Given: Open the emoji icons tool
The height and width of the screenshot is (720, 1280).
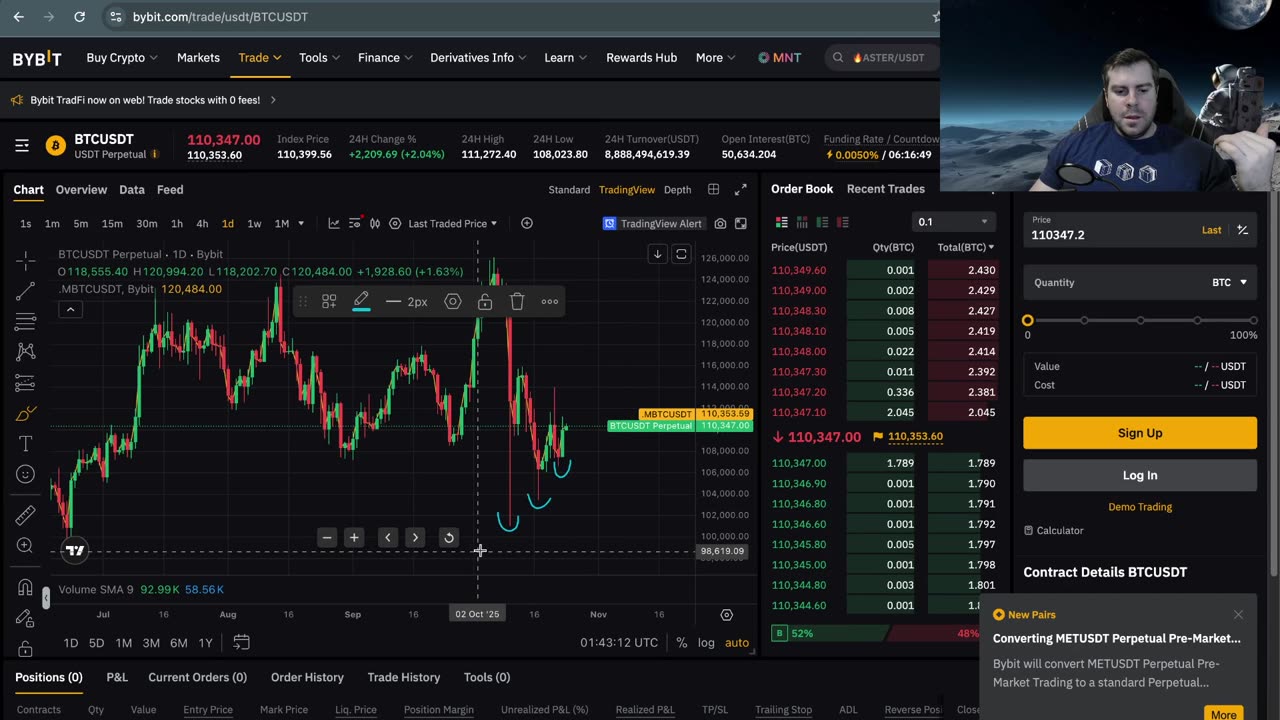Looking at the screenshot, I should (26, 474).
